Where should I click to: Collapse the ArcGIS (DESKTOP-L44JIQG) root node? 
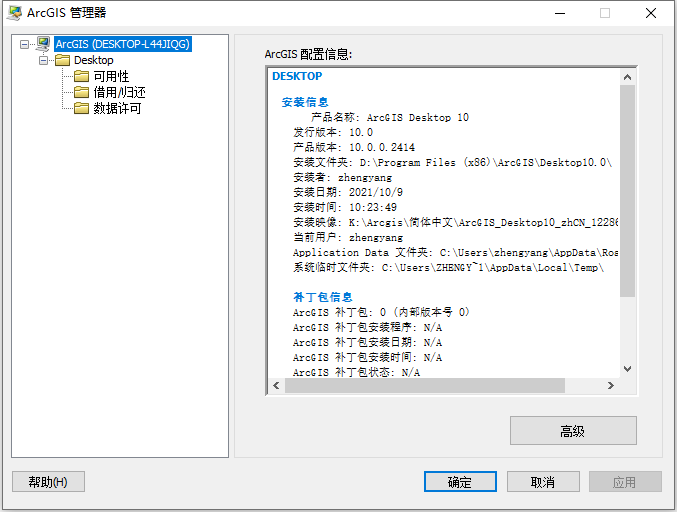[x=25, y=44]
